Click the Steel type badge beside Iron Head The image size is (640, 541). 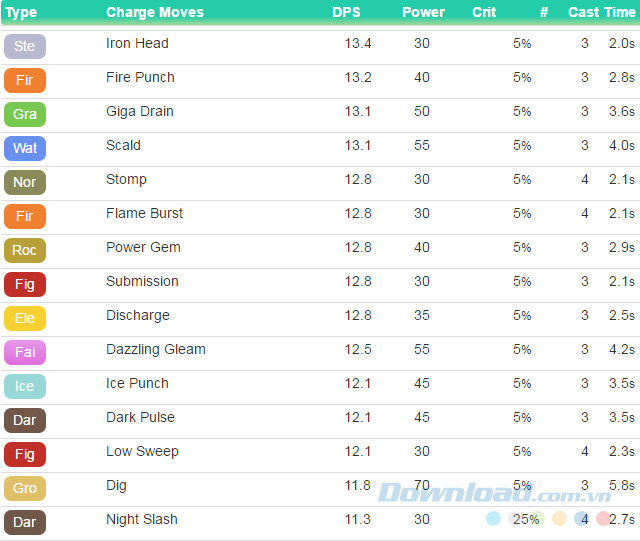tap(25, 46)
